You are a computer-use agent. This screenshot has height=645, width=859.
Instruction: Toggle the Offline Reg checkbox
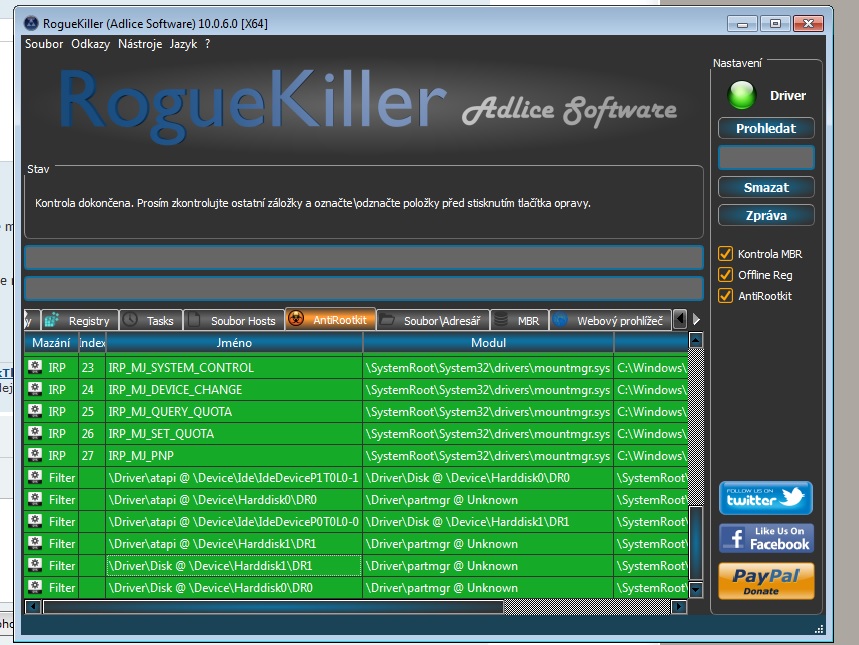(725, 275)
